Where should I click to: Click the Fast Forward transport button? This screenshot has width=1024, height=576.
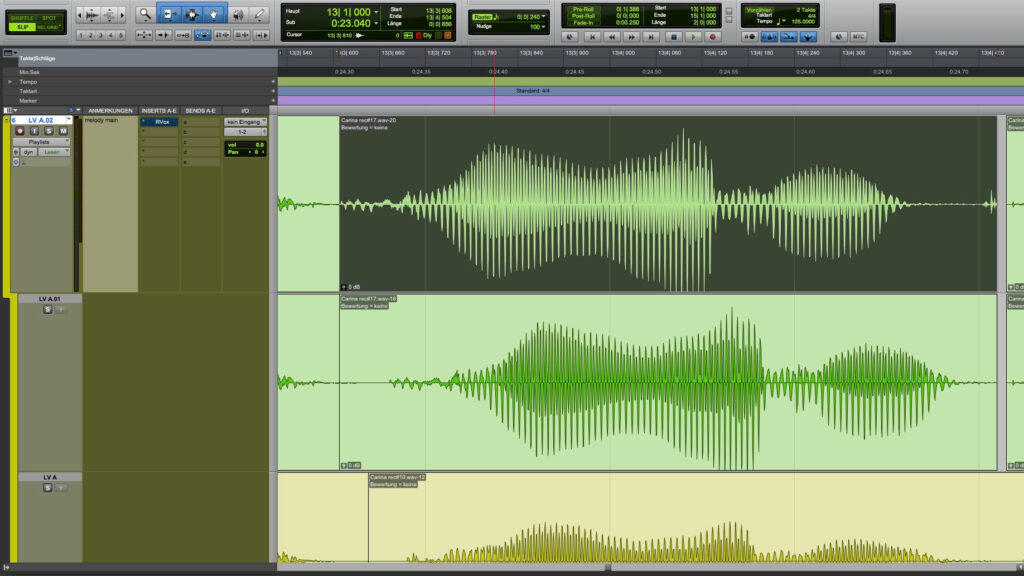pyautogui.click(x=632, y=37)
